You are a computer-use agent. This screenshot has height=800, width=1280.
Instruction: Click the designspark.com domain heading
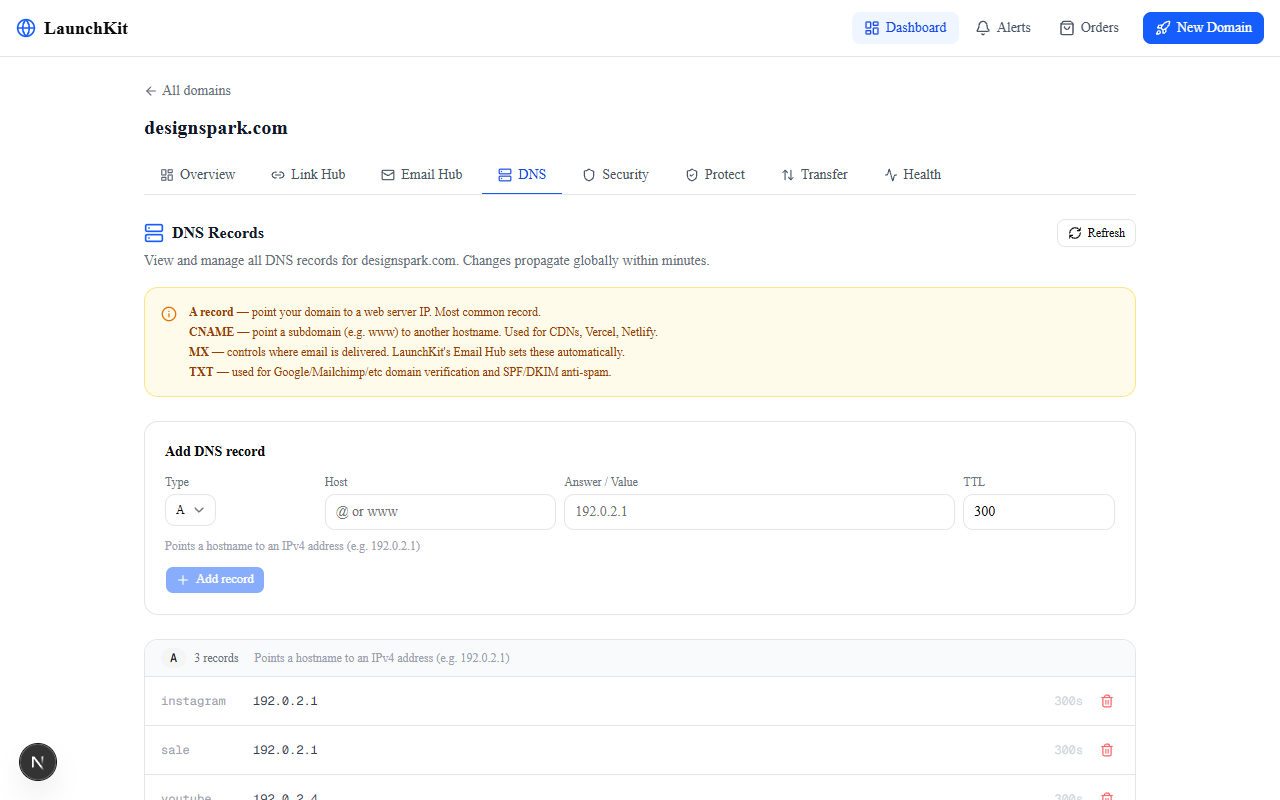(216, 128)
